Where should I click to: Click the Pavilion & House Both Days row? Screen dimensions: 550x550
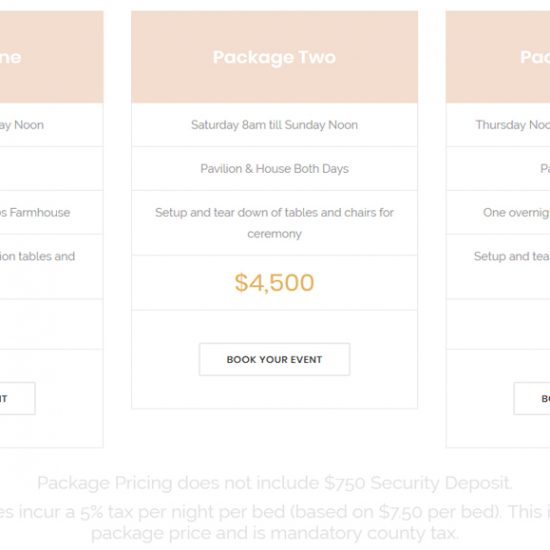tap(274, 169)
